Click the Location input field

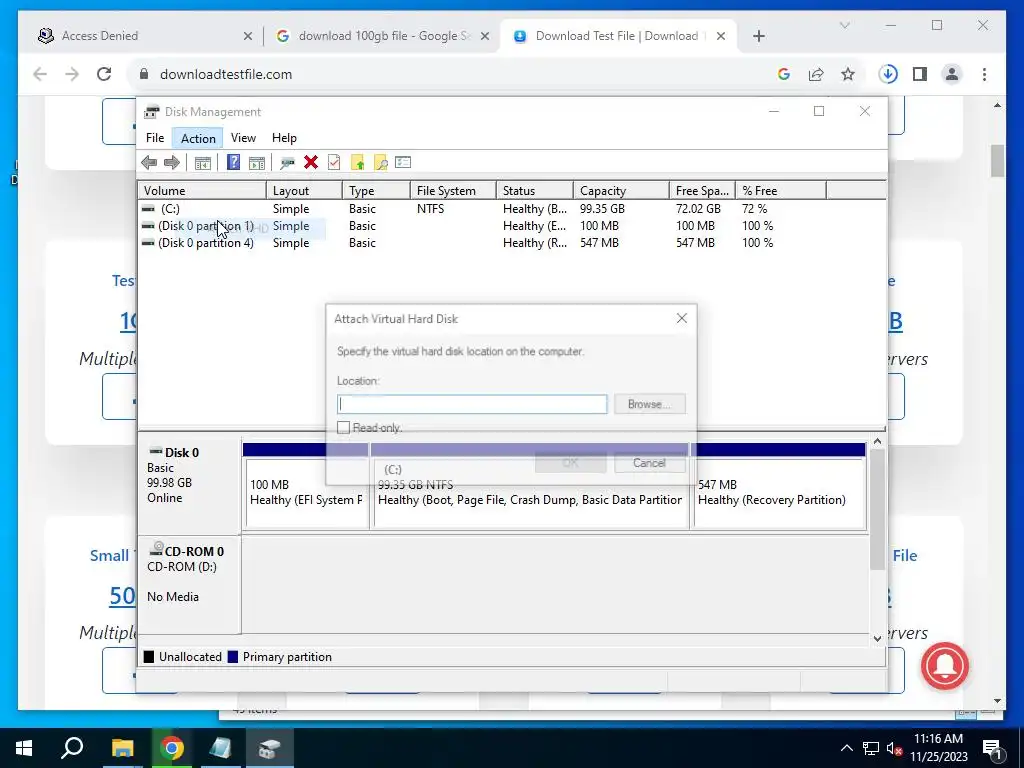click(x=472, y=404)
